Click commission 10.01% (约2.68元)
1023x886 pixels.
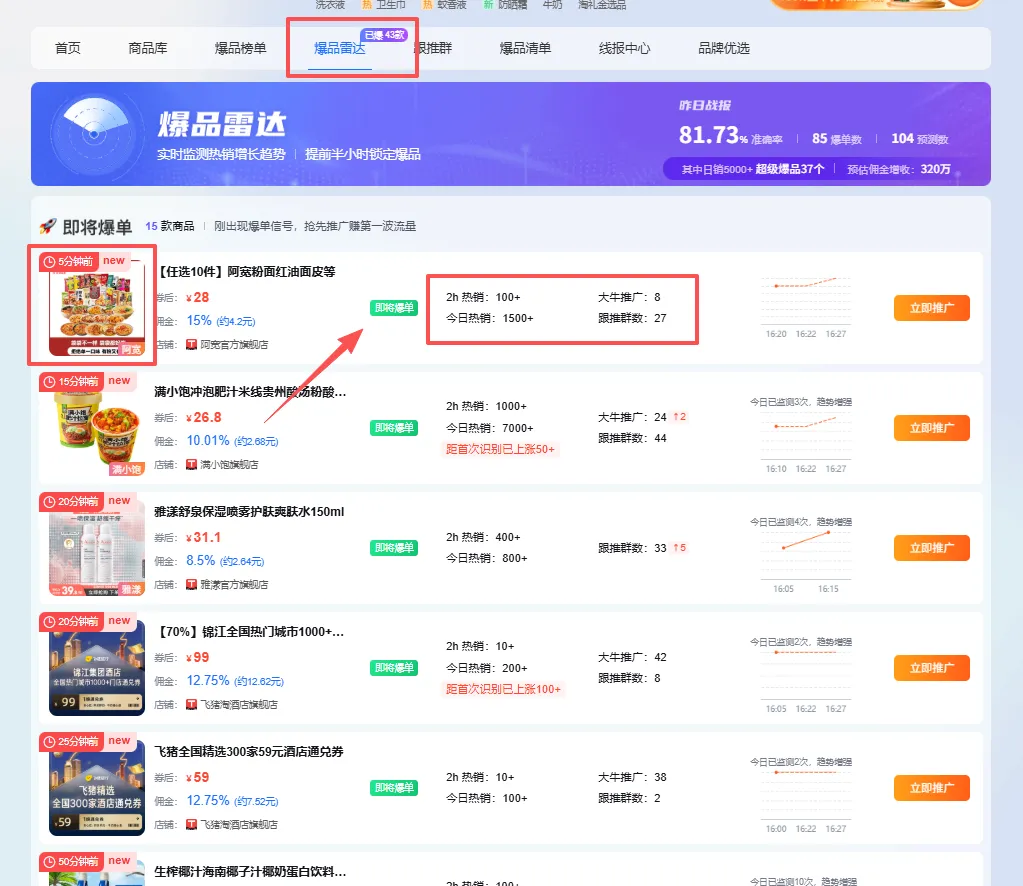232,440
